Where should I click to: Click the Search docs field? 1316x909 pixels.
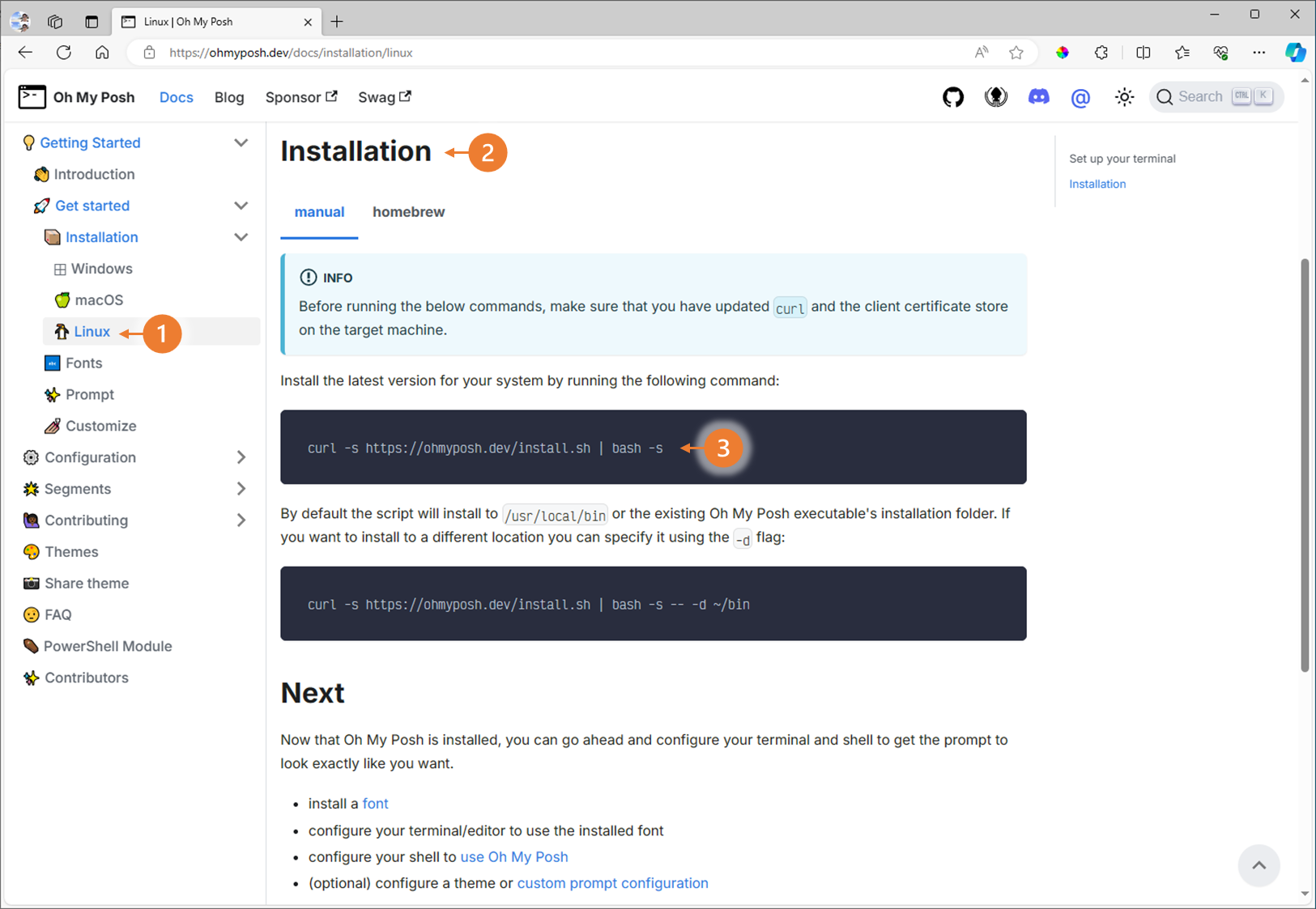pos(1216,97)
